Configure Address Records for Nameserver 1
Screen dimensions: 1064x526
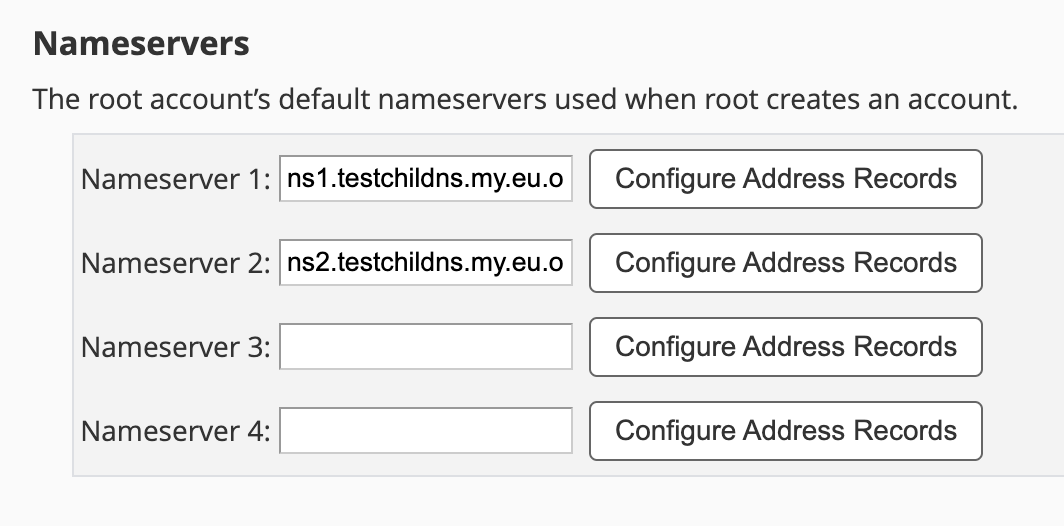coord(786,179)
